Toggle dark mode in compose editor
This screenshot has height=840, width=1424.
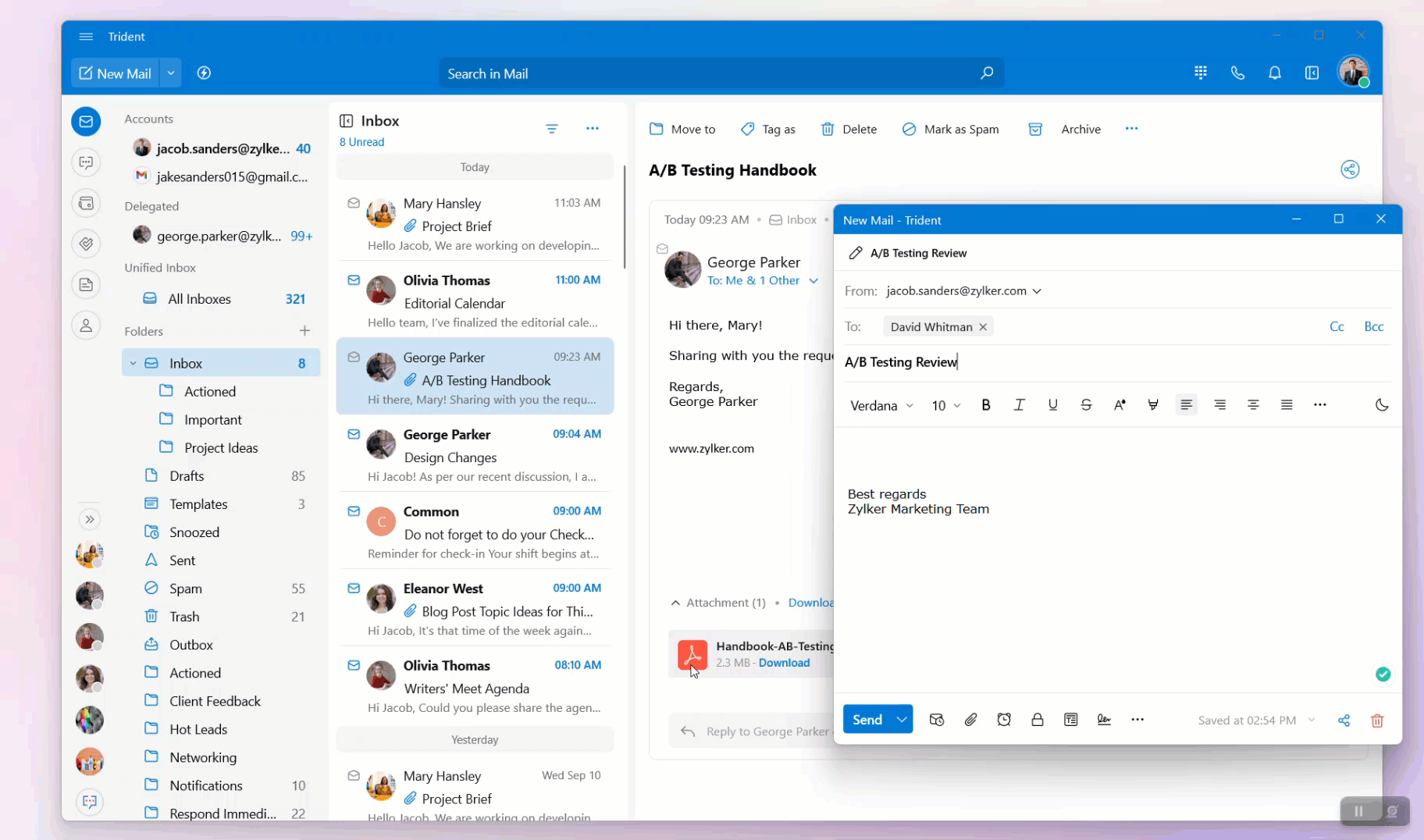pyautogui.click(x=1381, y=404)
